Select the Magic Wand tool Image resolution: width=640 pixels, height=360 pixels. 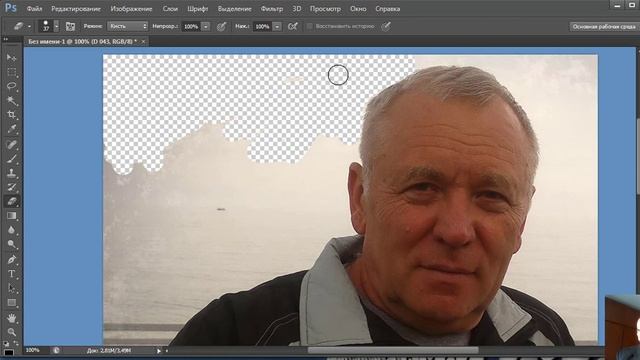tap(11, 101)
